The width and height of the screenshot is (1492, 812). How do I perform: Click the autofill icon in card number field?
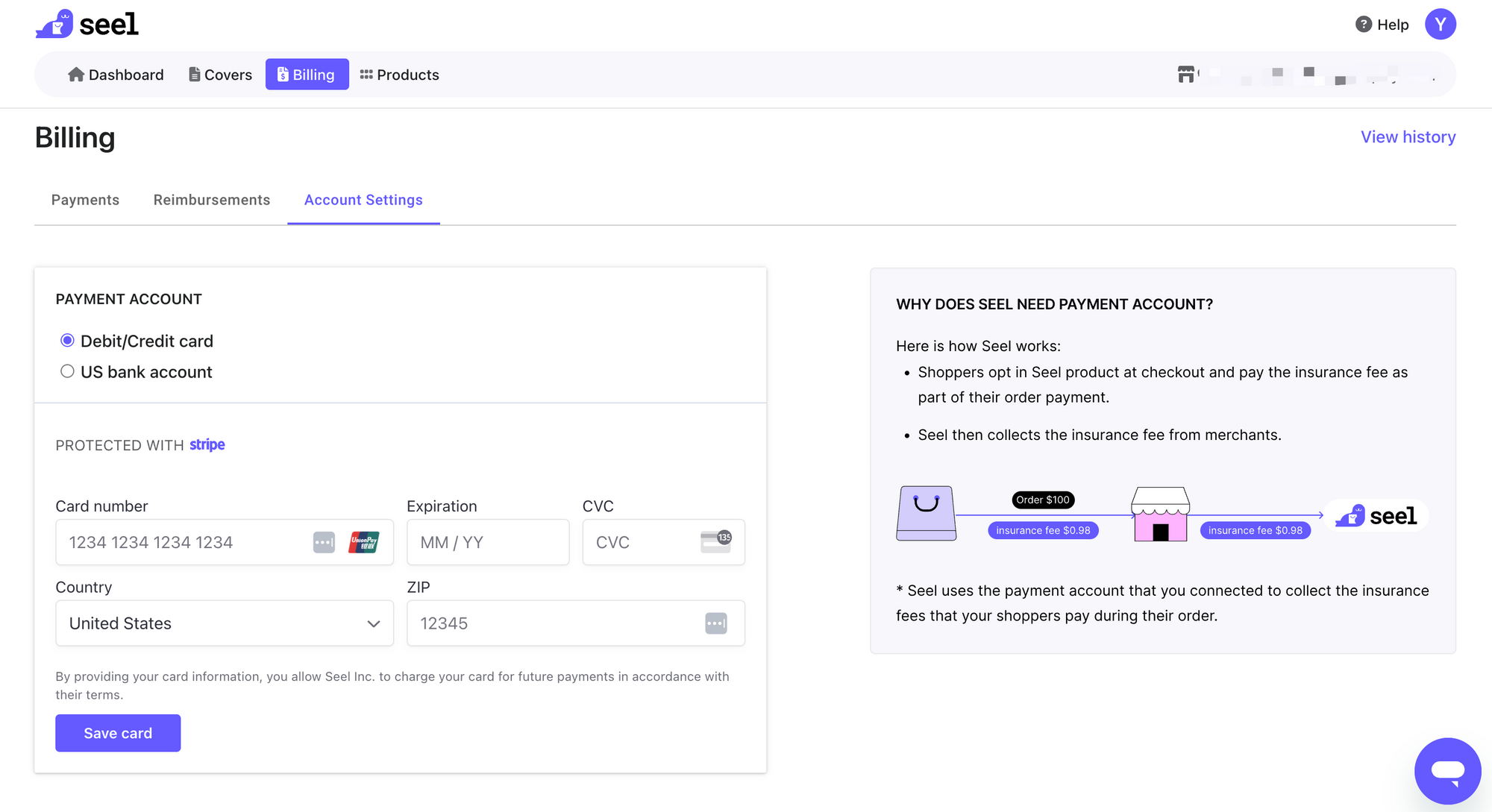[324, 542]
